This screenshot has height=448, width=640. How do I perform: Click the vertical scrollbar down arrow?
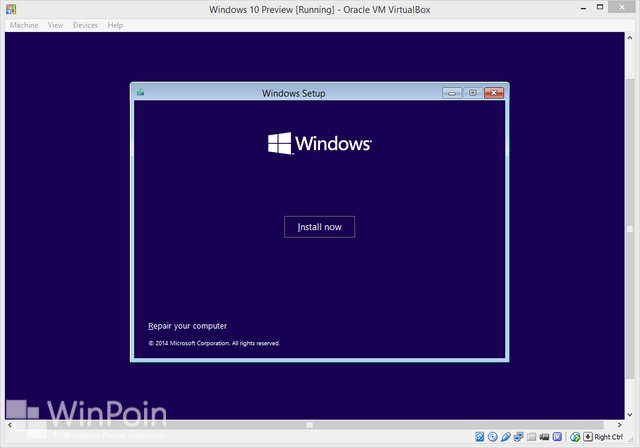click(x=629, y=415)
